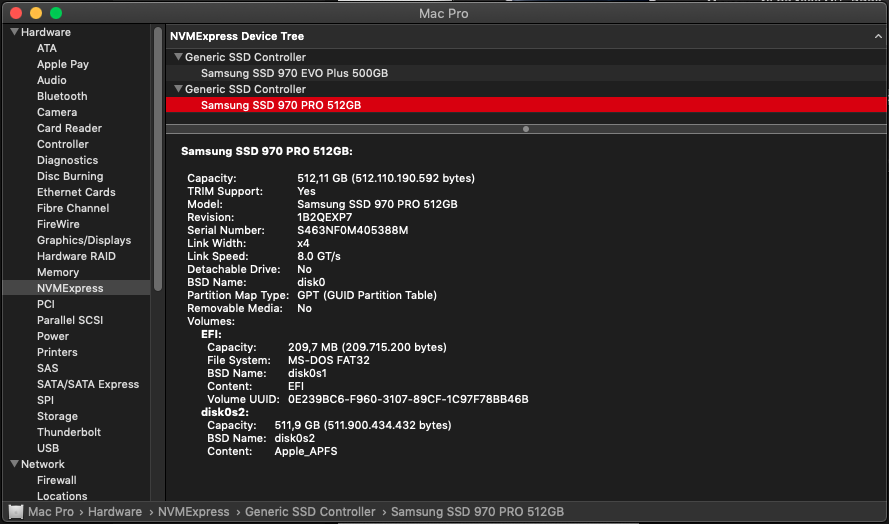Close the Mac Pro window

tap(16, 13)
